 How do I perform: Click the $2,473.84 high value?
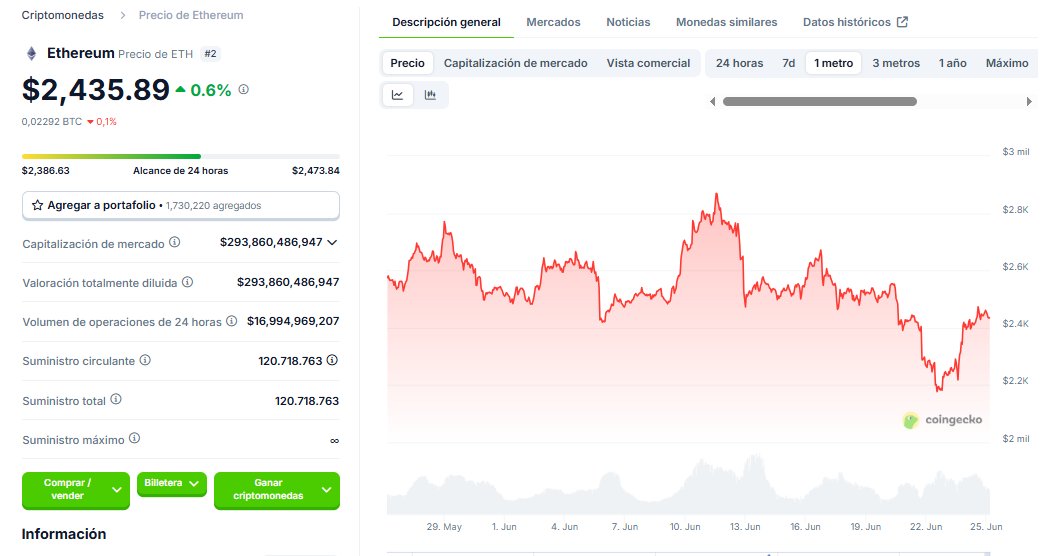tap(315, 170)
